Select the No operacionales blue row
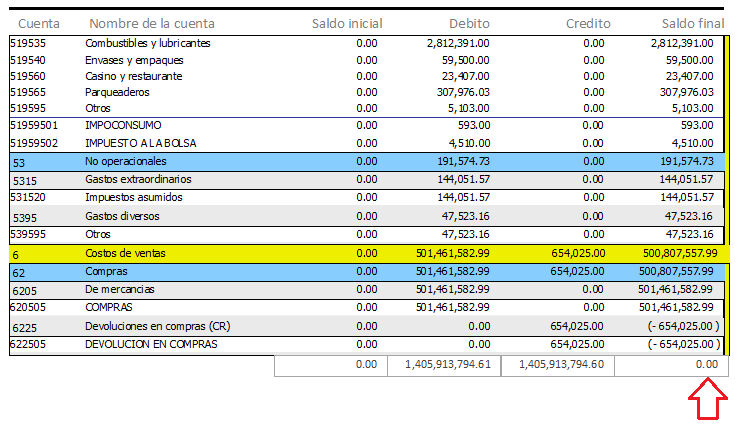Viewport: 736px width, 428px height. point(367,162)
